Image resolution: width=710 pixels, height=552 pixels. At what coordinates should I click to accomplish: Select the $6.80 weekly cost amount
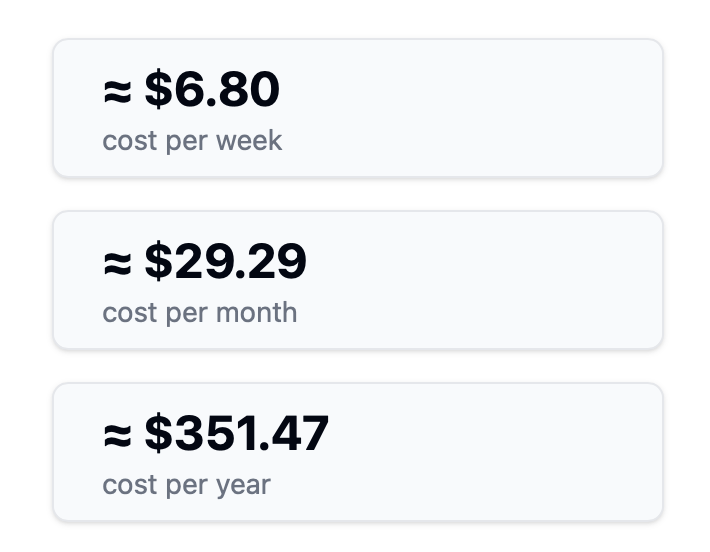click(x=211, y=90)
